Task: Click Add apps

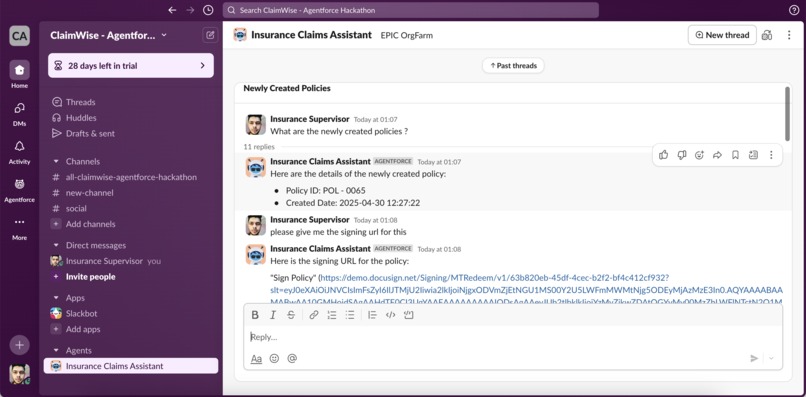Action: [x=131, y=329]
